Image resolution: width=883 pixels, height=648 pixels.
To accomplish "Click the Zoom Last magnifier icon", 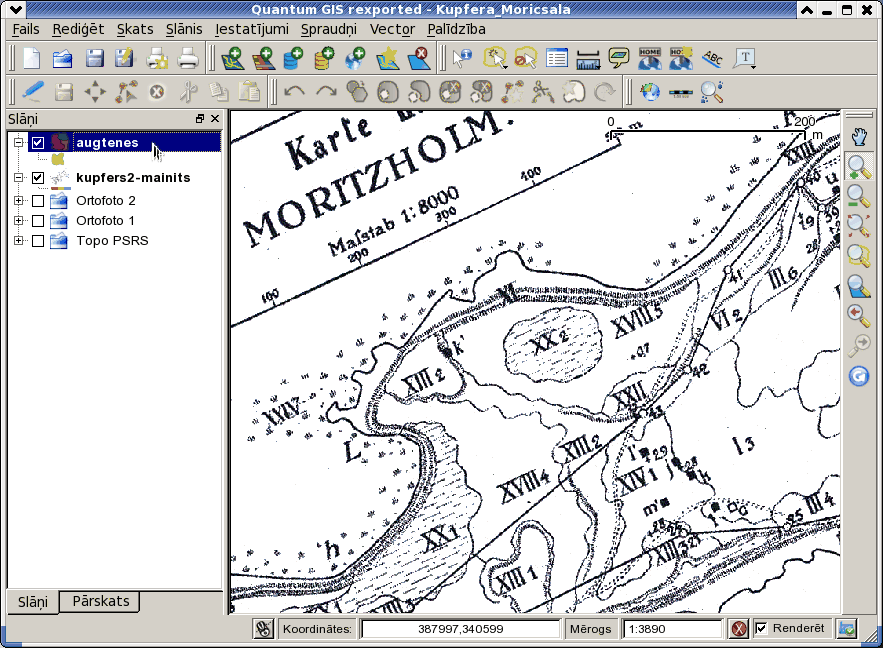I will tap(859, 315).
